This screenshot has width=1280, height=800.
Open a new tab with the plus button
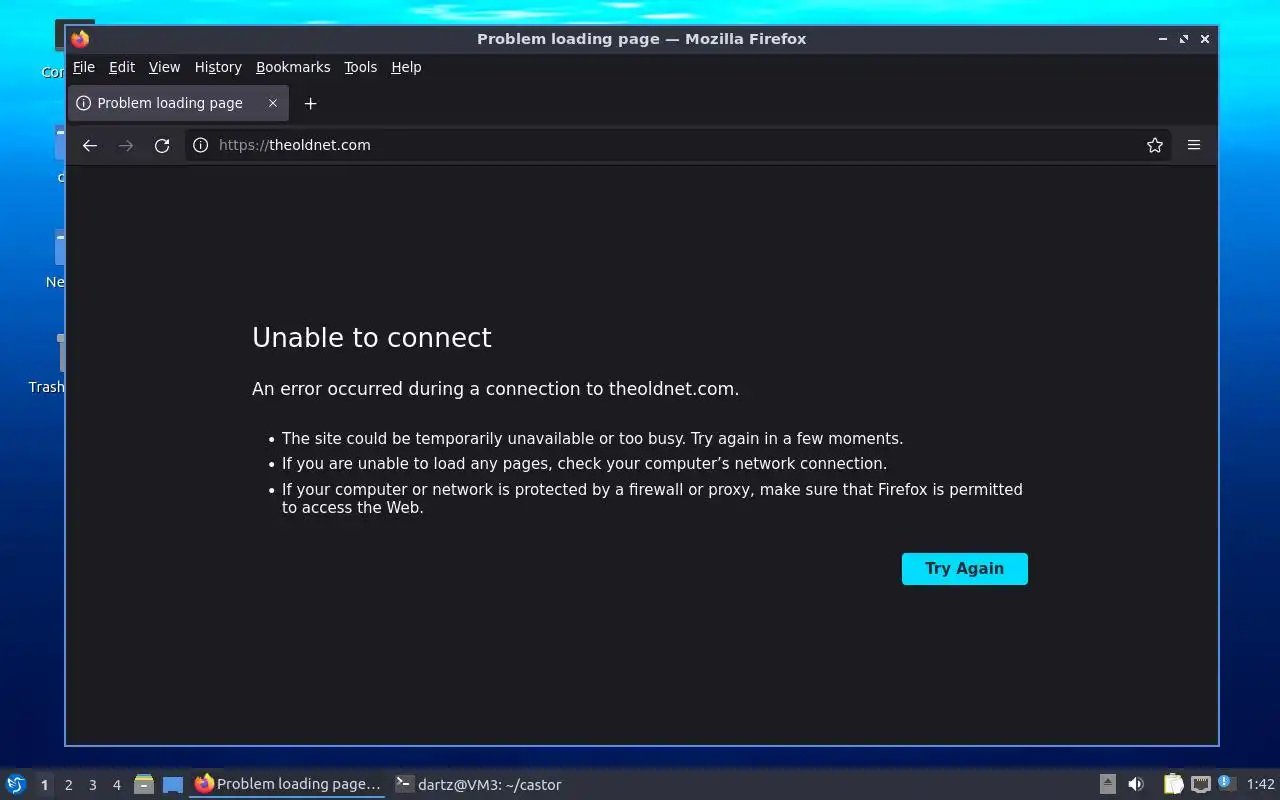click(x=310, y=103)
